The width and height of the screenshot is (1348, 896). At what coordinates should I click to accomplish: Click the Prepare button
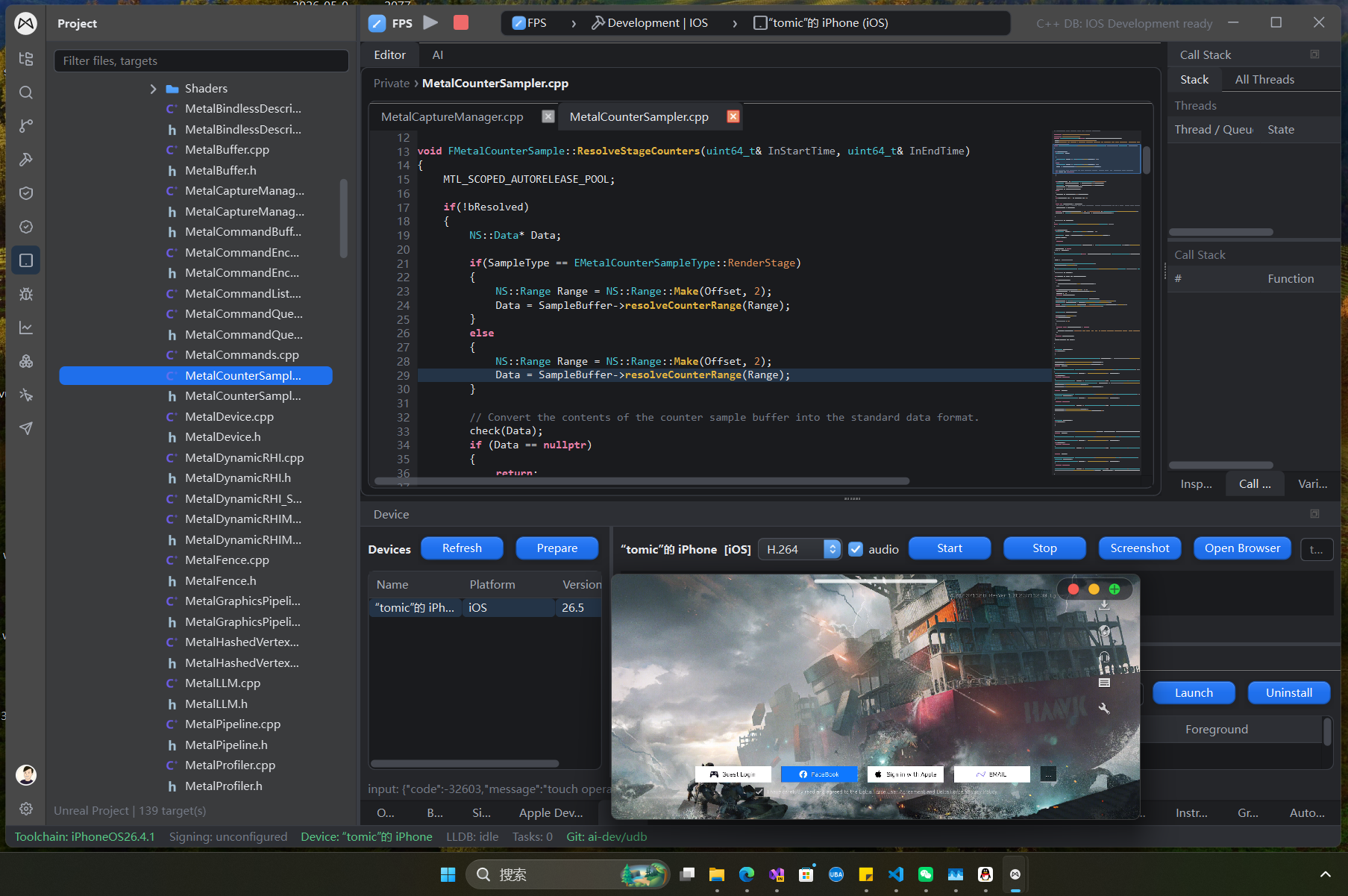pyautogui.click(x=557, y=548)
